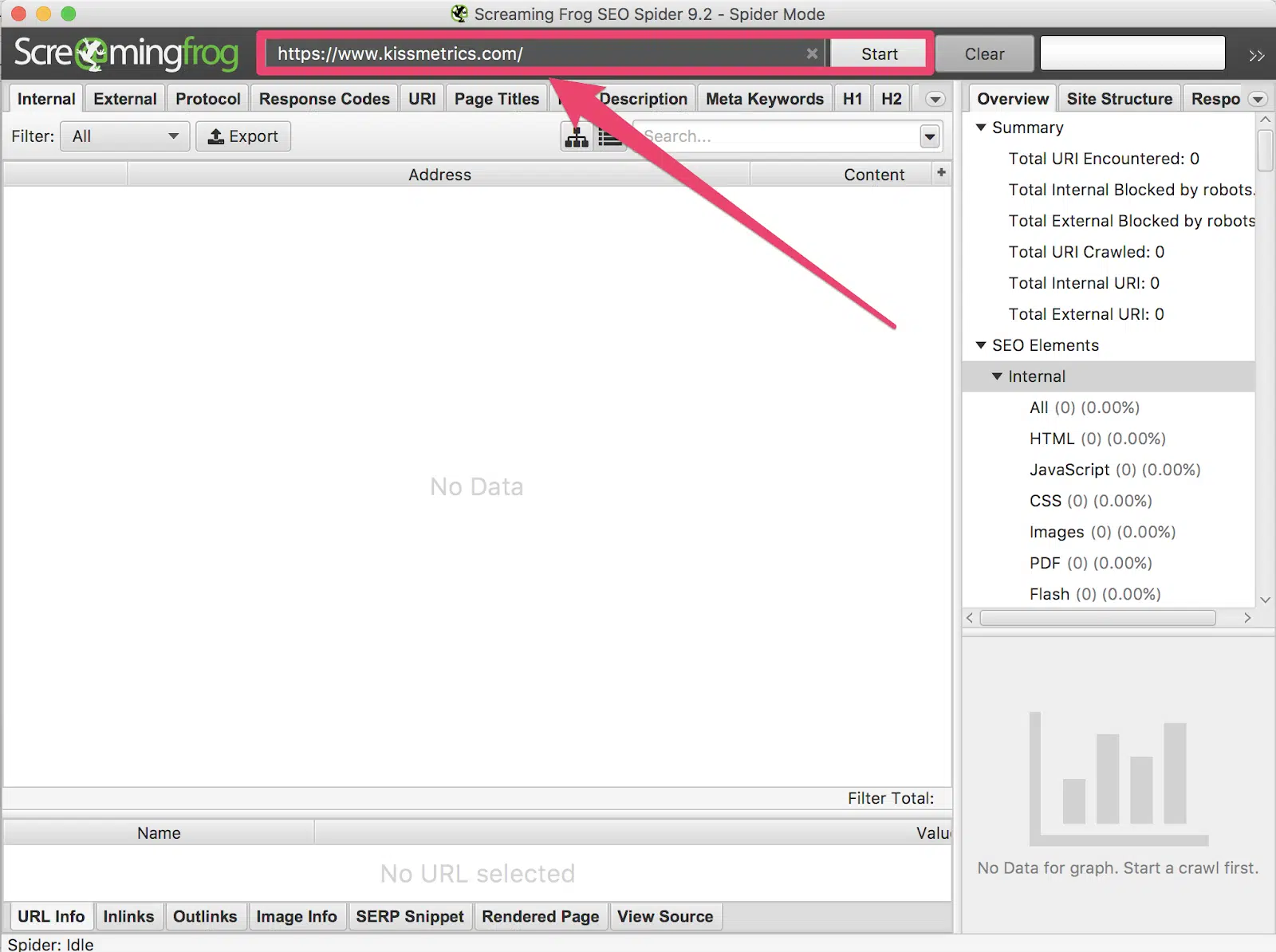Switch to the H2 tab

[892, 99]
